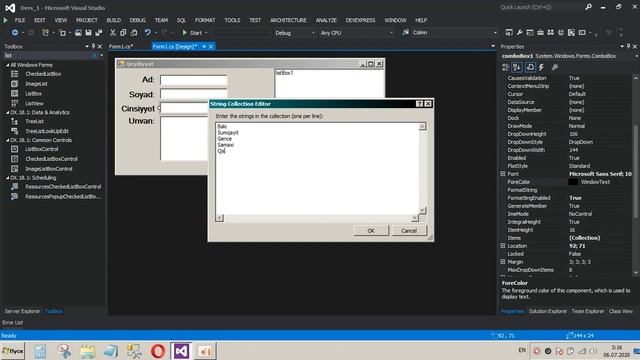Click the ListBox item icon in Toolbox
The width and height of the screenshot is (640, 360).
tap(15, 93)
